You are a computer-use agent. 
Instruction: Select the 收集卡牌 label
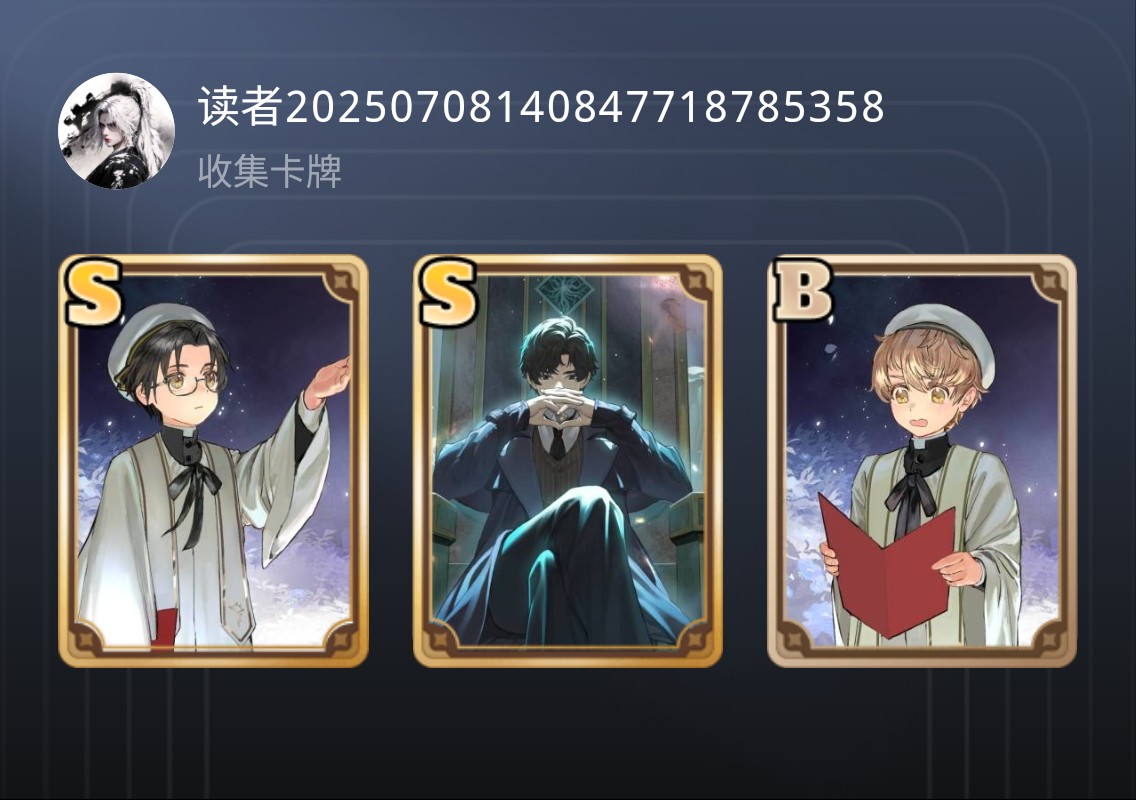pos(270,172)
